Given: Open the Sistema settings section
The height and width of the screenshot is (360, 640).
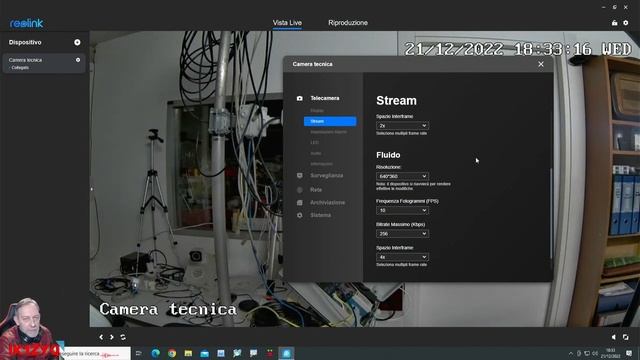Looking at the screenshot, I should coord(320,215).
